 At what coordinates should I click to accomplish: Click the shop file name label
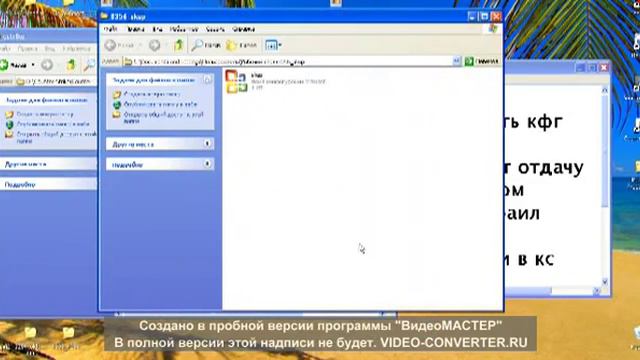click(257, 75)
